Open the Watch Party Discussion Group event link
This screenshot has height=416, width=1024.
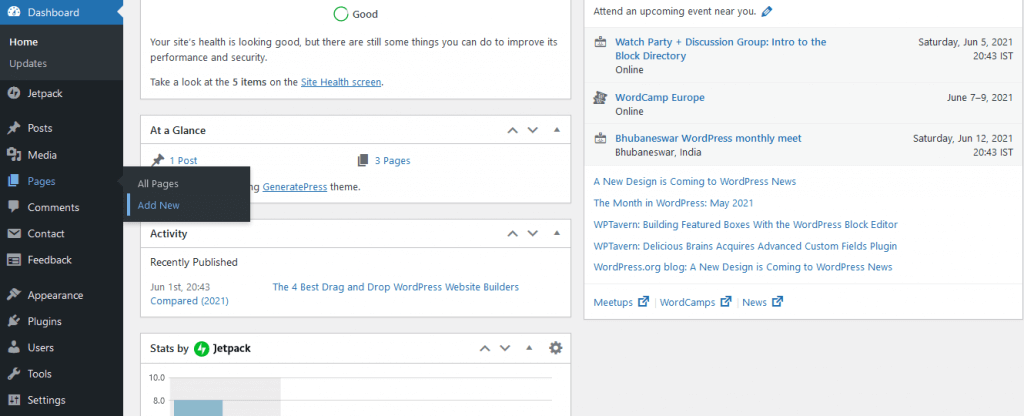(720, 49)
